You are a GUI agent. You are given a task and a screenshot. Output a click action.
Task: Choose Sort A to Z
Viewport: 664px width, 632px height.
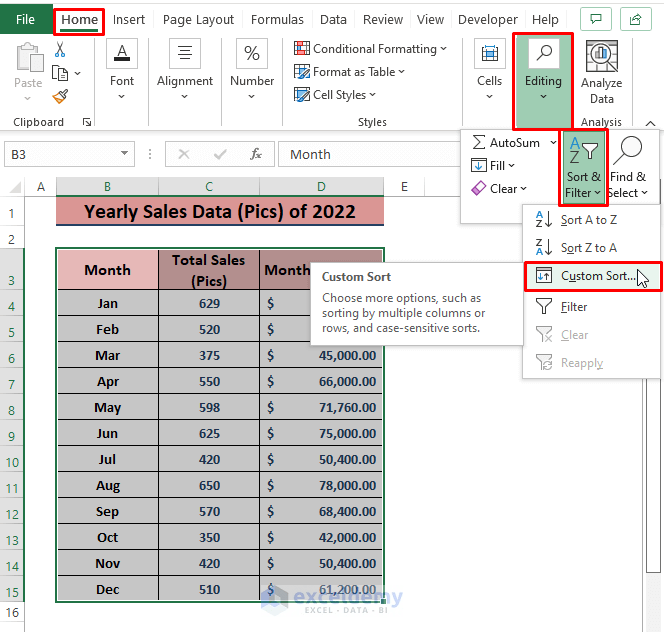[592, 220]
